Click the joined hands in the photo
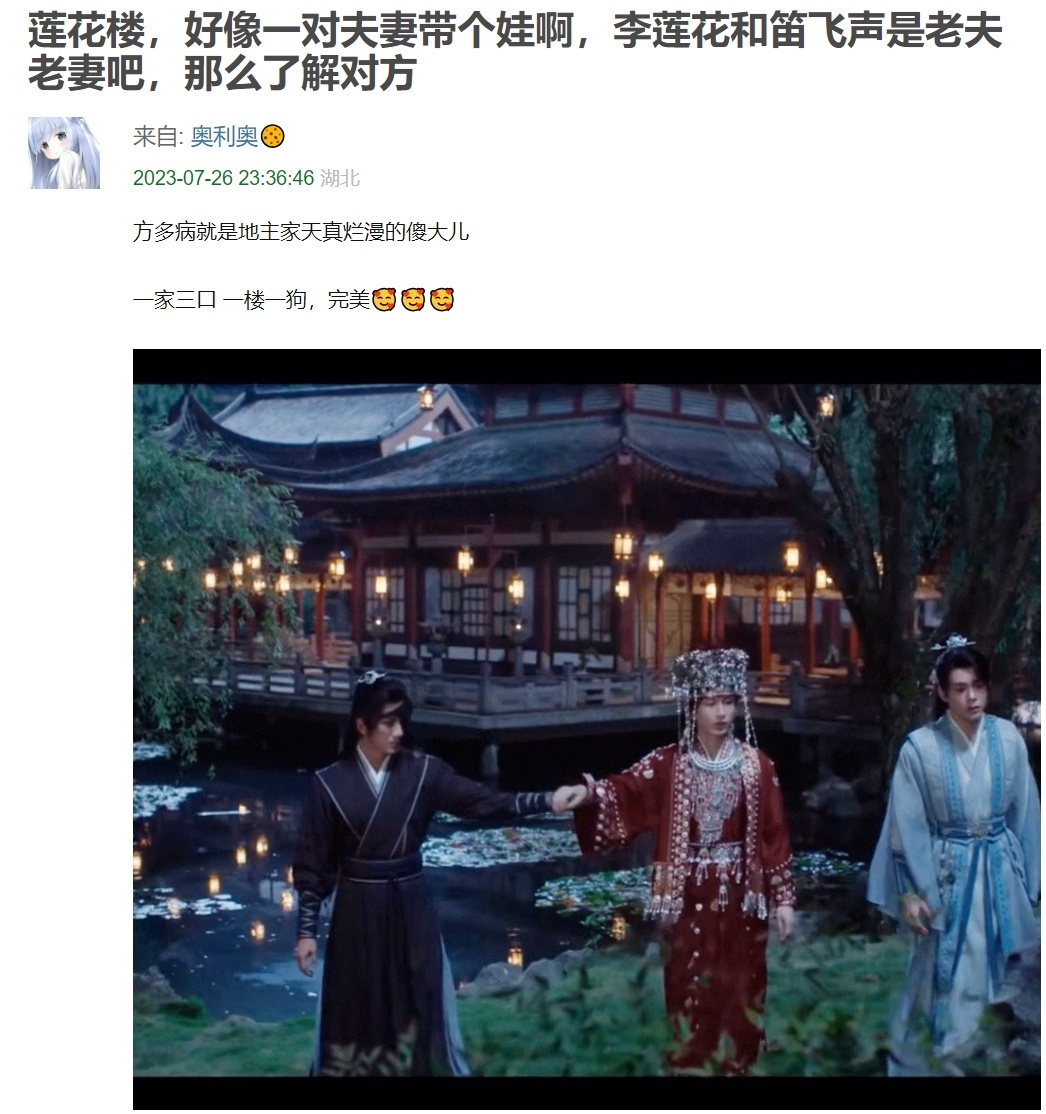The width and height of the screenshot is (1046, 1114). (569, 796)
